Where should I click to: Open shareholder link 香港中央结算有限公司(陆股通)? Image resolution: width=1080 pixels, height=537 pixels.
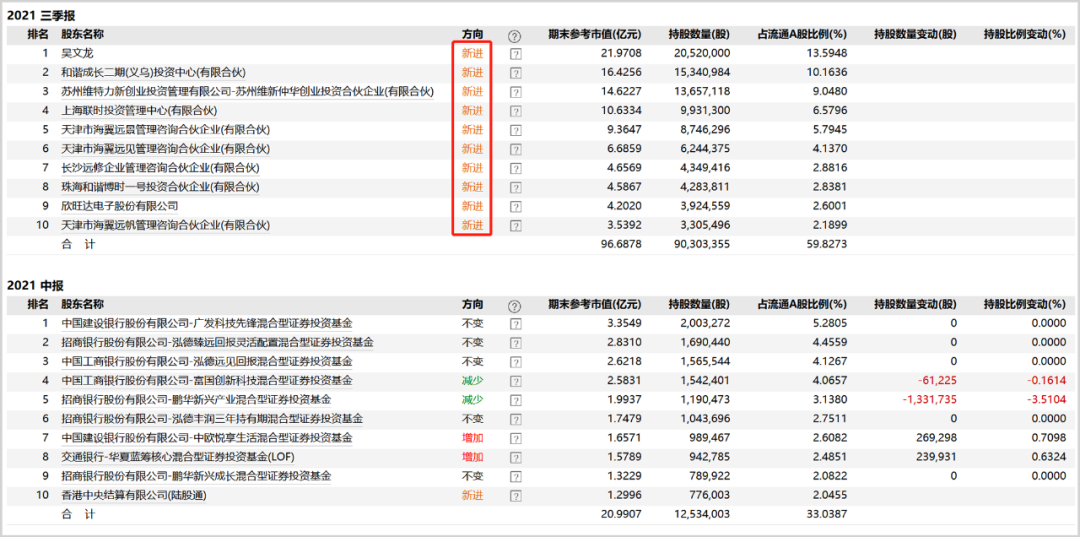tap(134, 495)
